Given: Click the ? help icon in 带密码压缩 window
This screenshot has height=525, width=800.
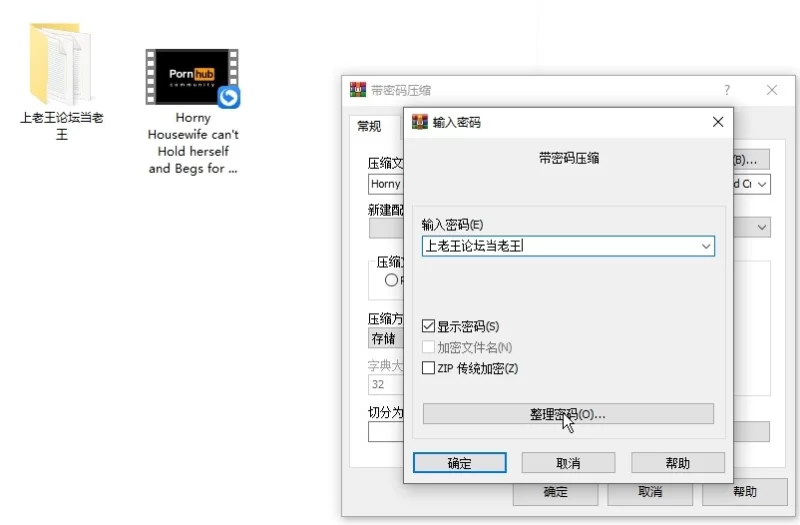Looking at the screenshot, I should tap(727, 90).
